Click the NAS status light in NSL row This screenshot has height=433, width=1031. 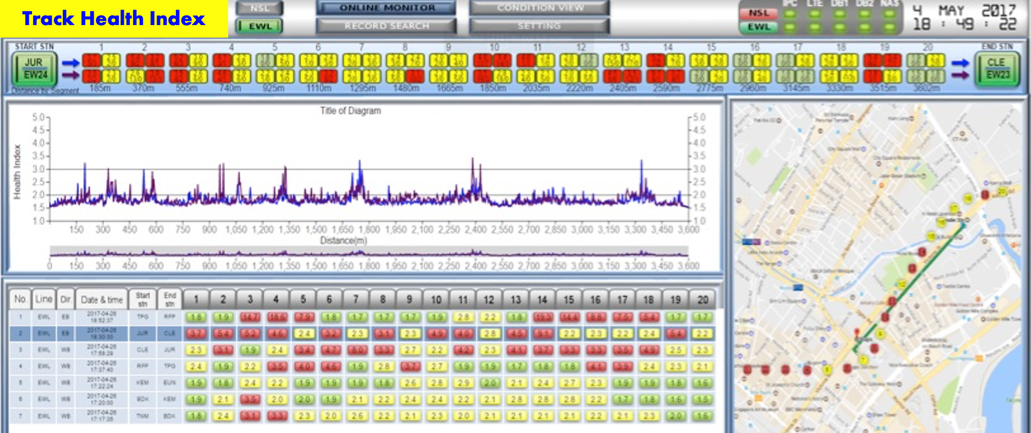[x=890, y=13]
